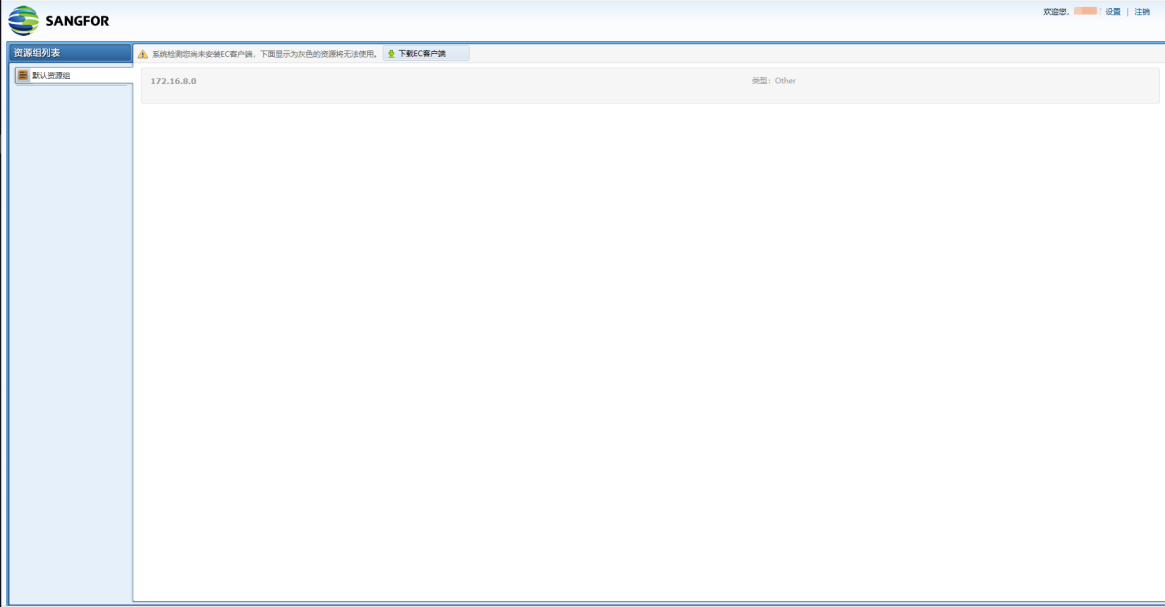
Task: Click the SANGFOR brand name text
Action: tap(77, 21)
